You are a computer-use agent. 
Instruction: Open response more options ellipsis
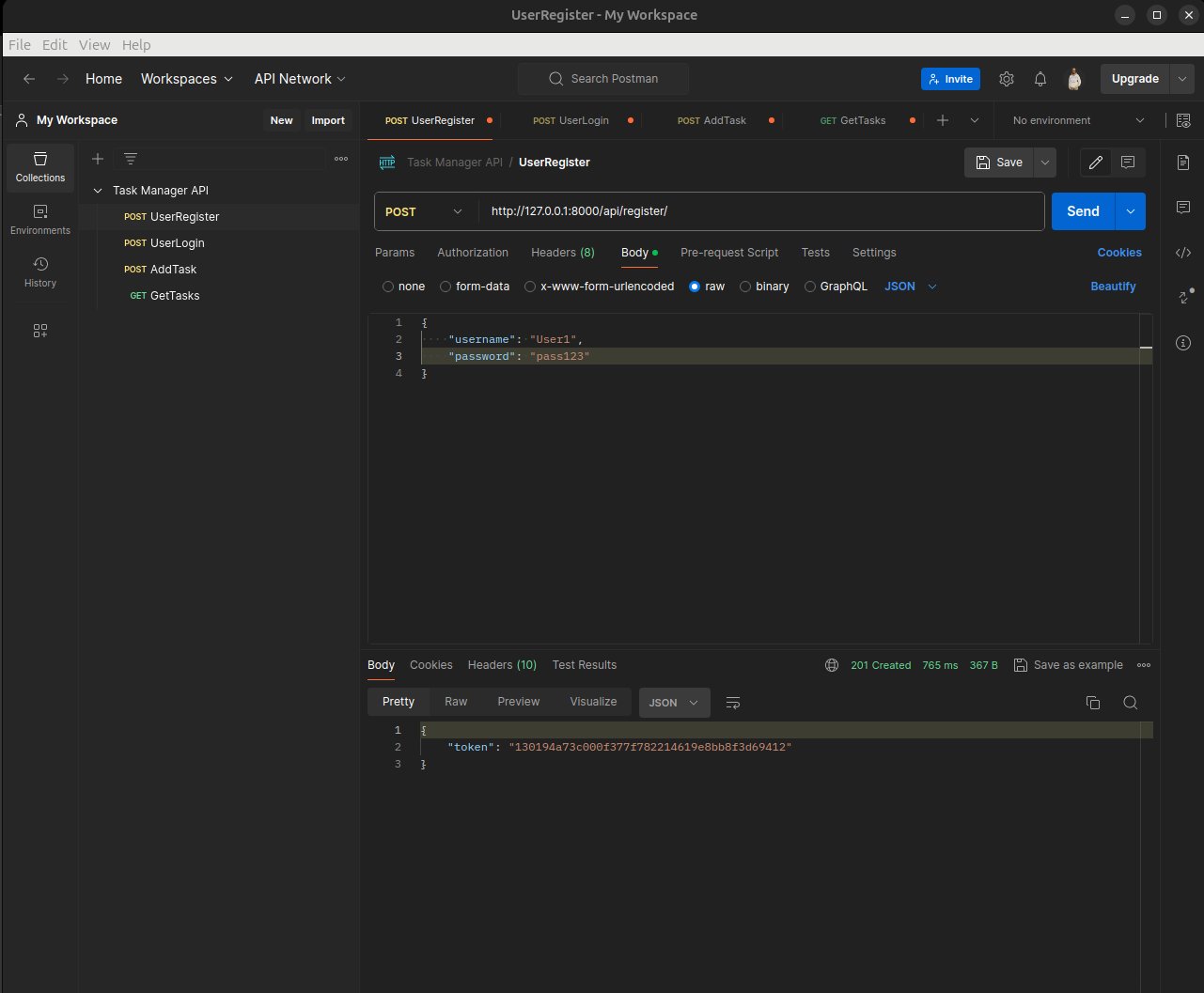coord(1144,665)
